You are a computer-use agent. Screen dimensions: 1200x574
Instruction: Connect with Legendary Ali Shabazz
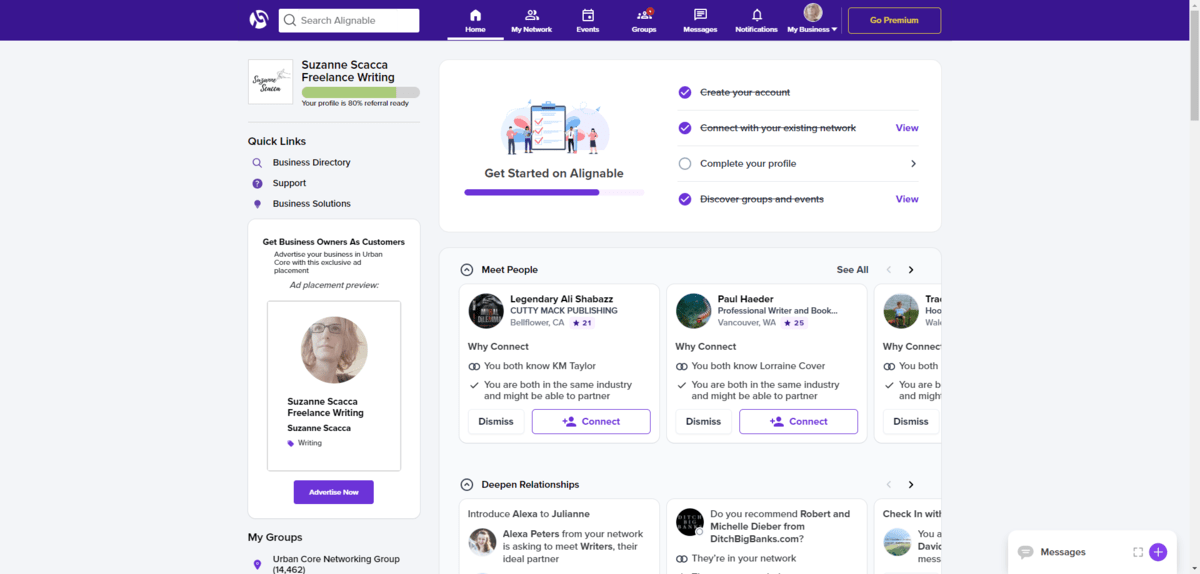point(591,421)
